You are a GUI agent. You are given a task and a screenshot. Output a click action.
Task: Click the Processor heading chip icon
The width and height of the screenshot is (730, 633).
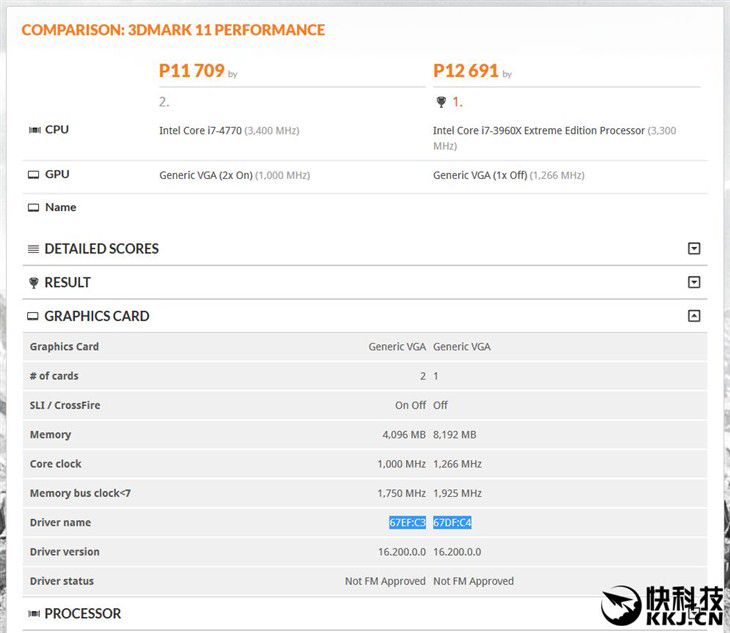pos(34,614)
